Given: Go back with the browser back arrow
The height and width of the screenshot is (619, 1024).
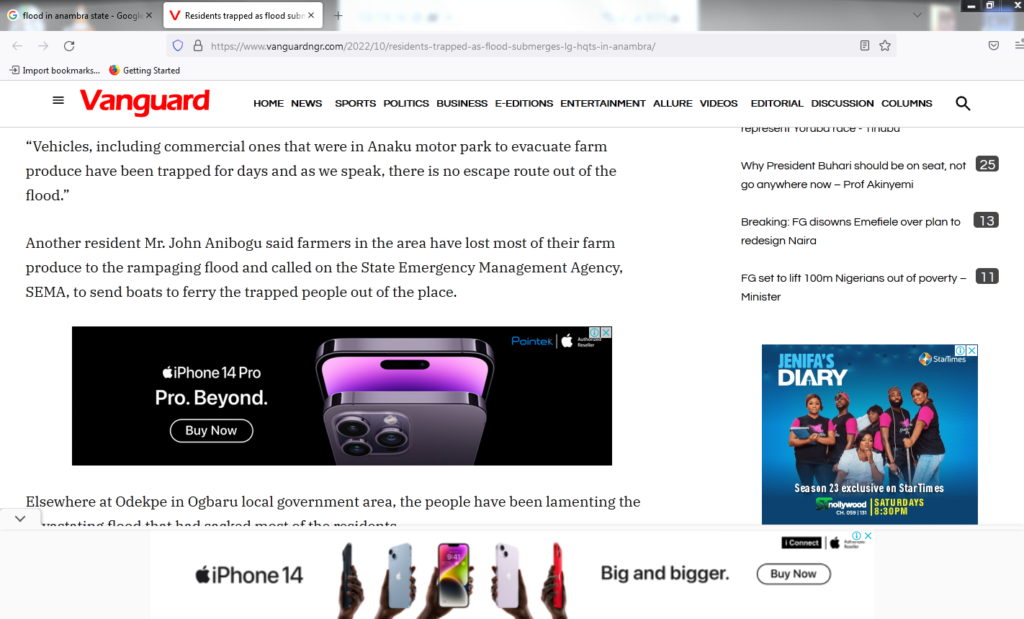Looking at the screenshot, I should [x=18, y=46].
